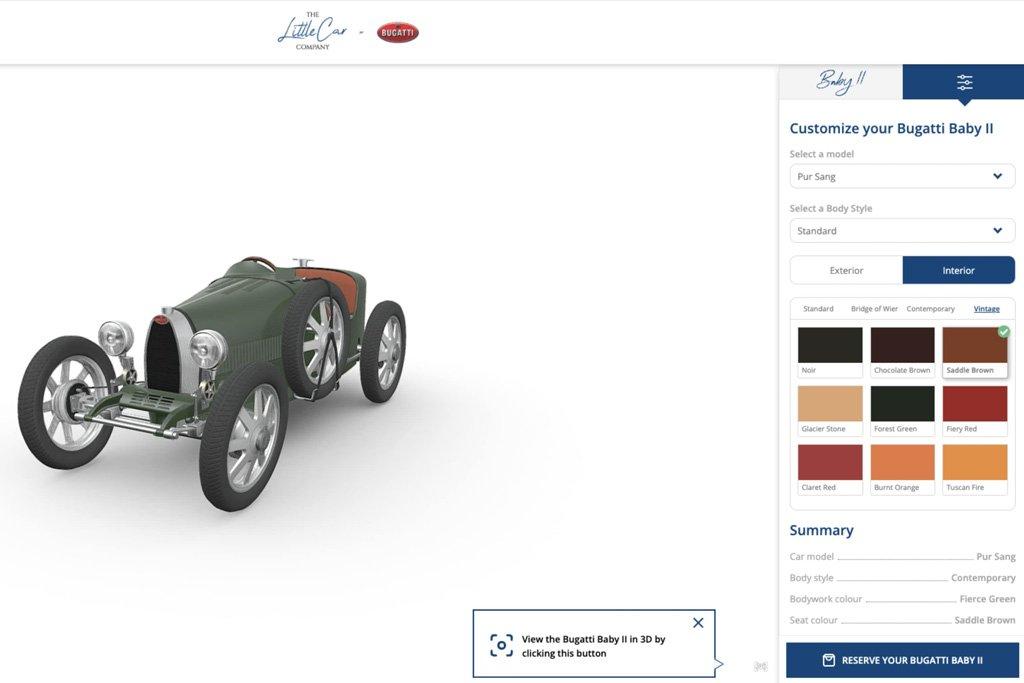The image size is (1024, 683).
Task: Click Reserve Your Bugatti Baby II
Action: click(x=902, y=660)
